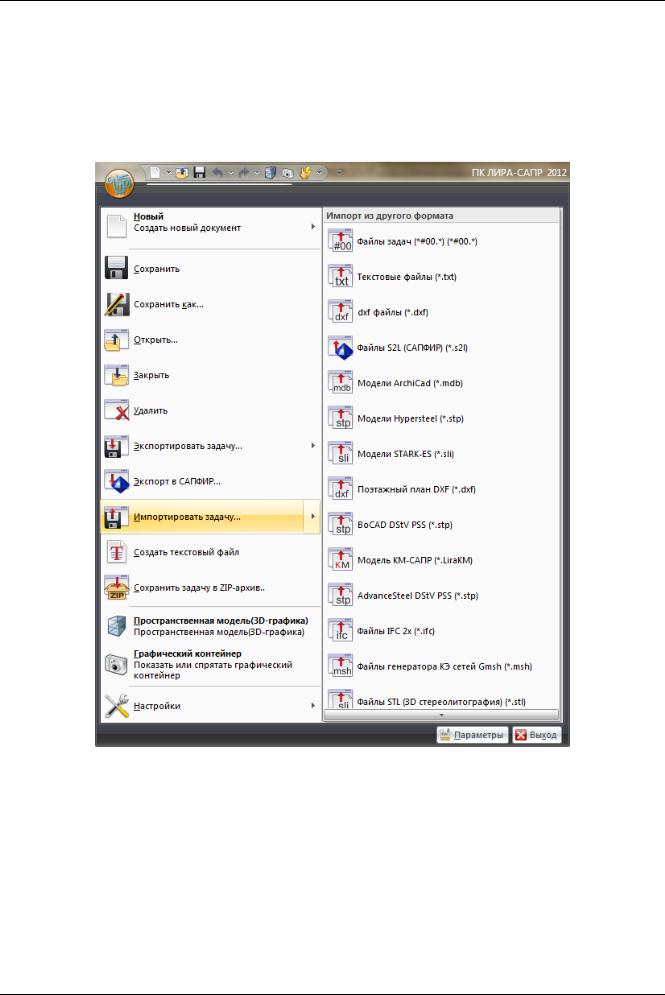Image resolution: width=665 pixels, height=995 pixels.
Task: Click the scroll-down arrow below import list
Action: pos(442,715)
